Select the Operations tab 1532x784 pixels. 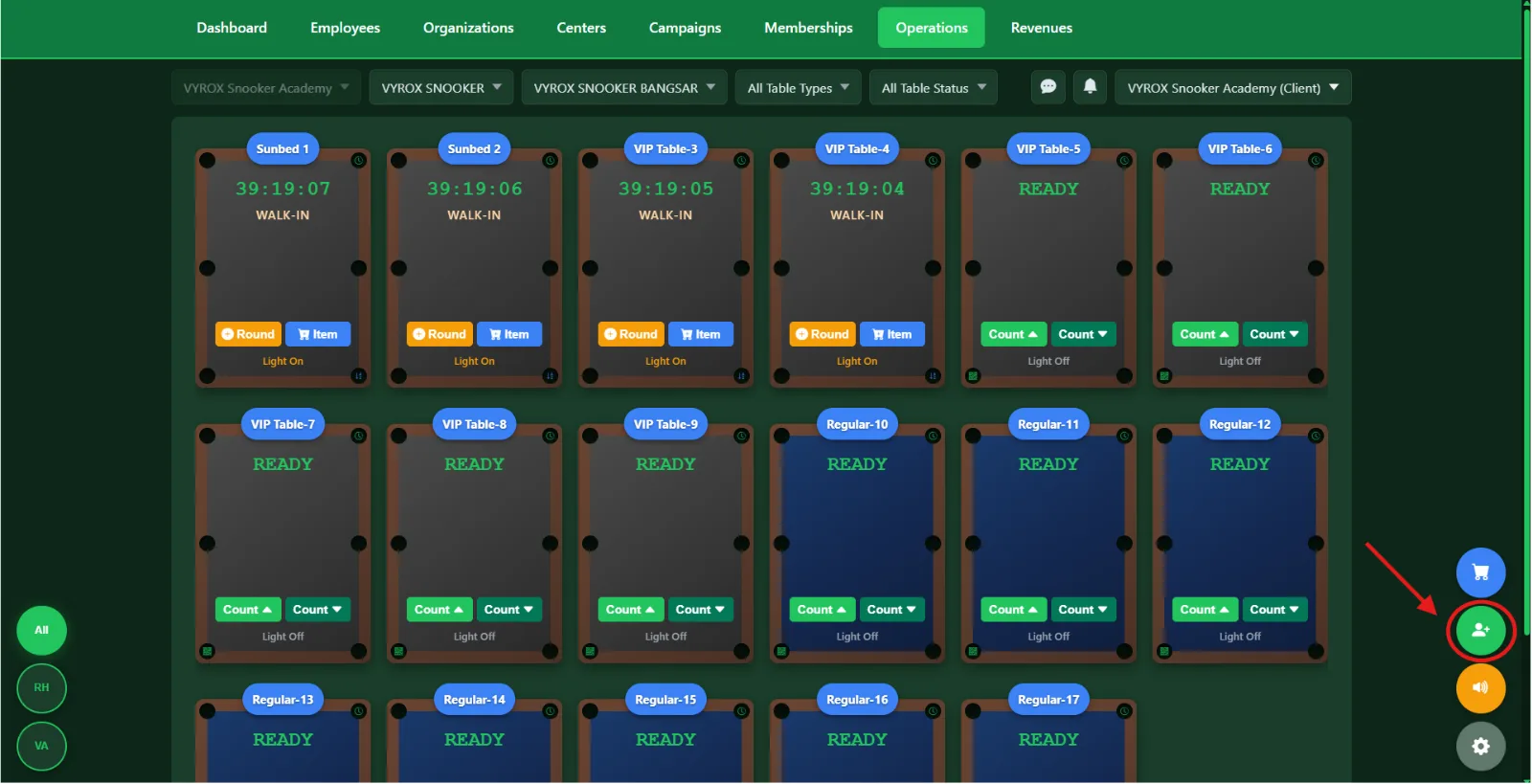[x=932, y=28]
